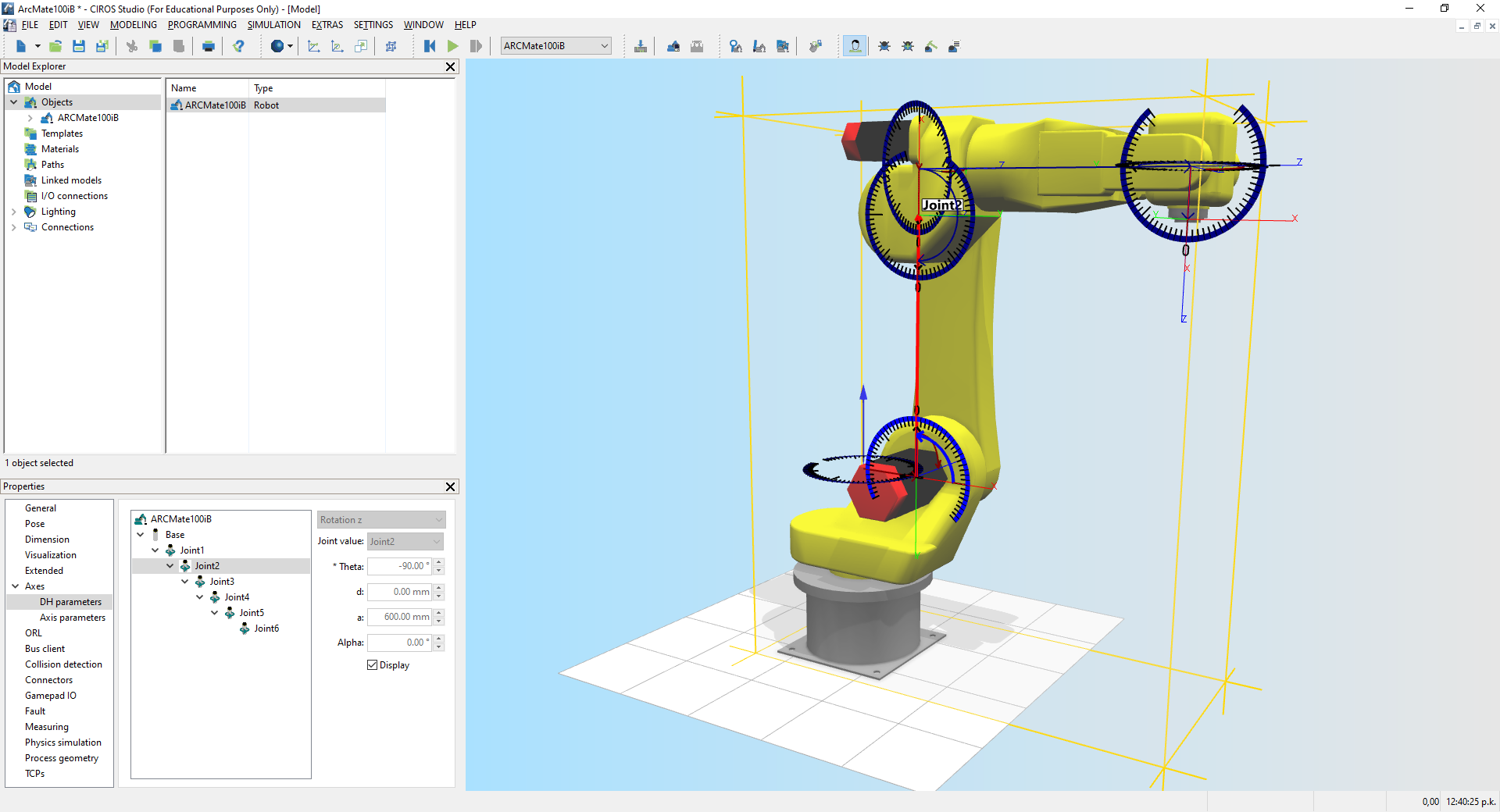Viewport: 1500px width, 812px height.
Task: Reset simulation with the skip-back icon
Action: coord(430,46)
